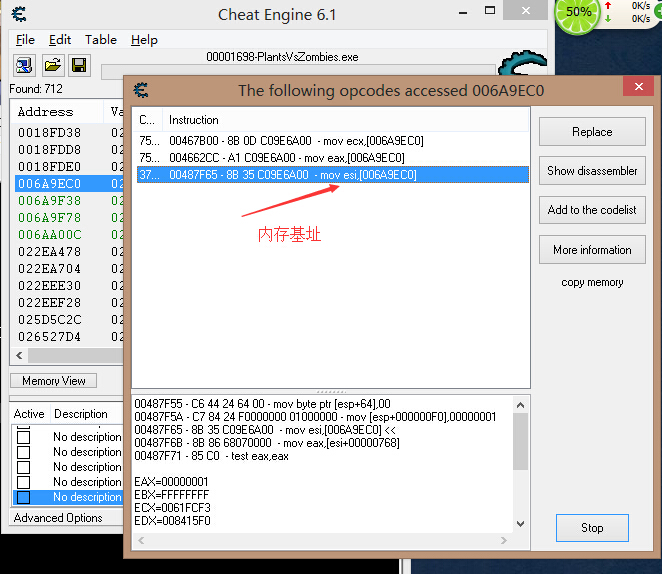This screenshot has height=574, width=662.
Task: Click Add to the codelist button
Action: pyautogui.click(x=592, y=210)
